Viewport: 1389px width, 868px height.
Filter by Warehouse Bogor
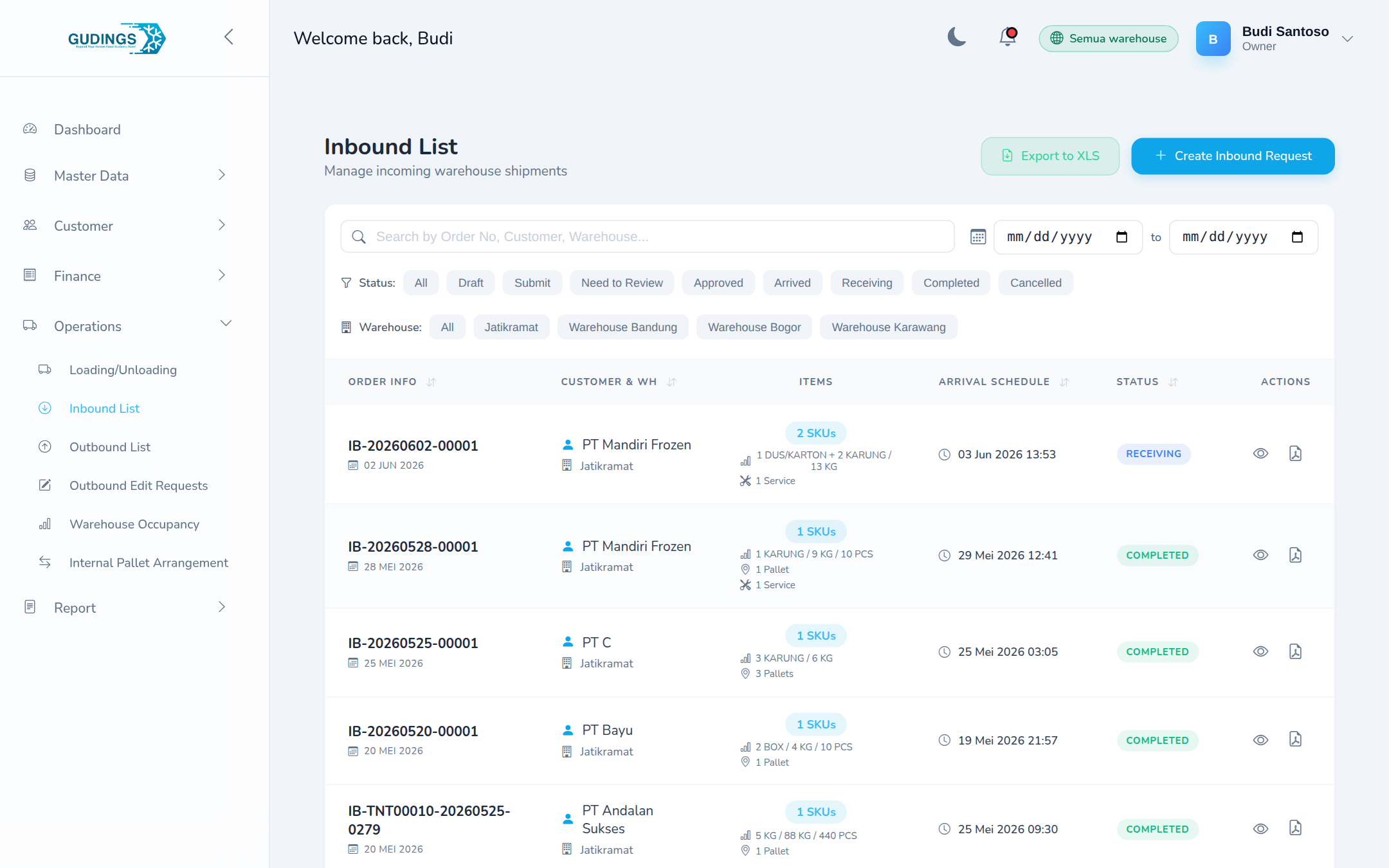click(754, 327)
